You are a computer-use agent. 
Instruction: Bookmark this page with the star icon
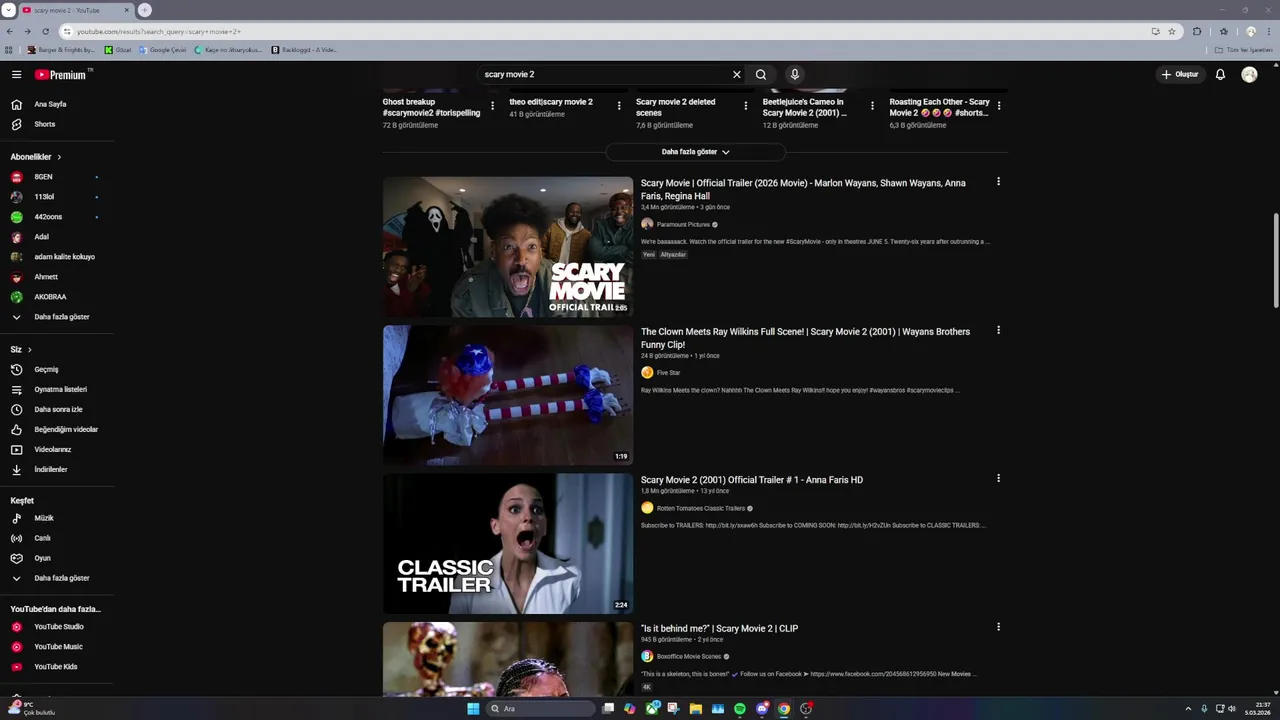pos(1172,31)
